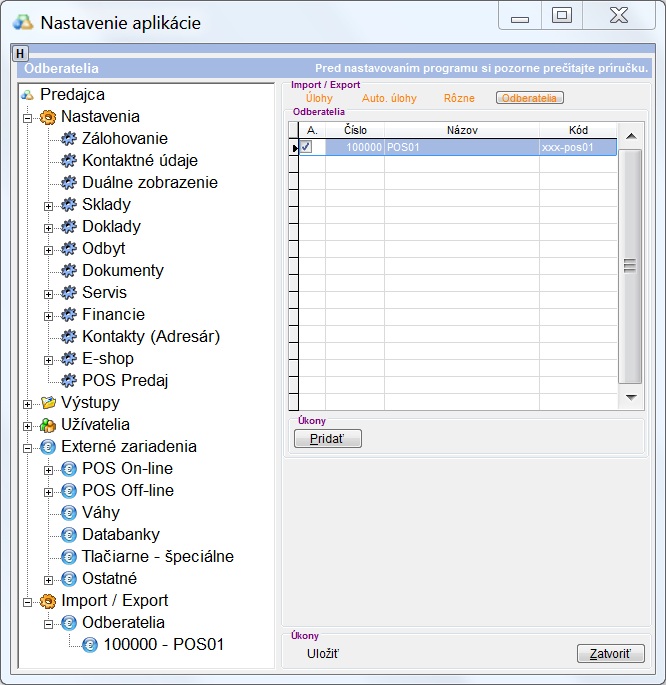The image size is (666, 685).
Task: Click the Databanky icon in tree
Action: [x=68, y=535]
